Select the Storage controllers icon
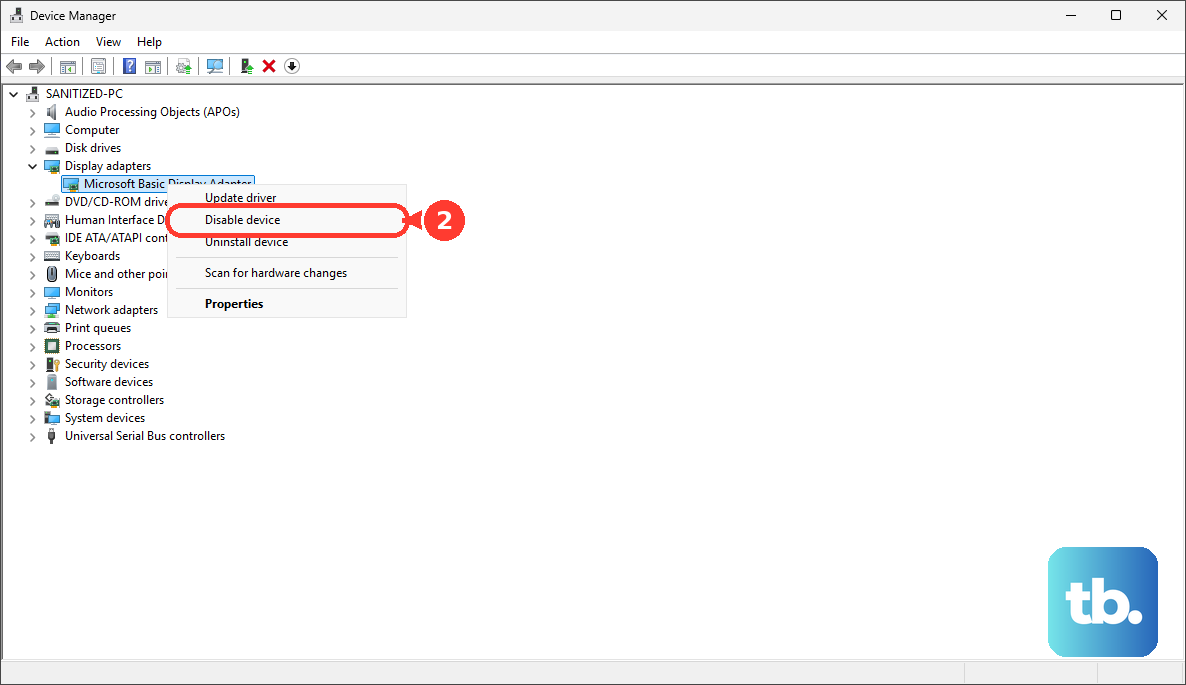 click(x=51, y=400)
